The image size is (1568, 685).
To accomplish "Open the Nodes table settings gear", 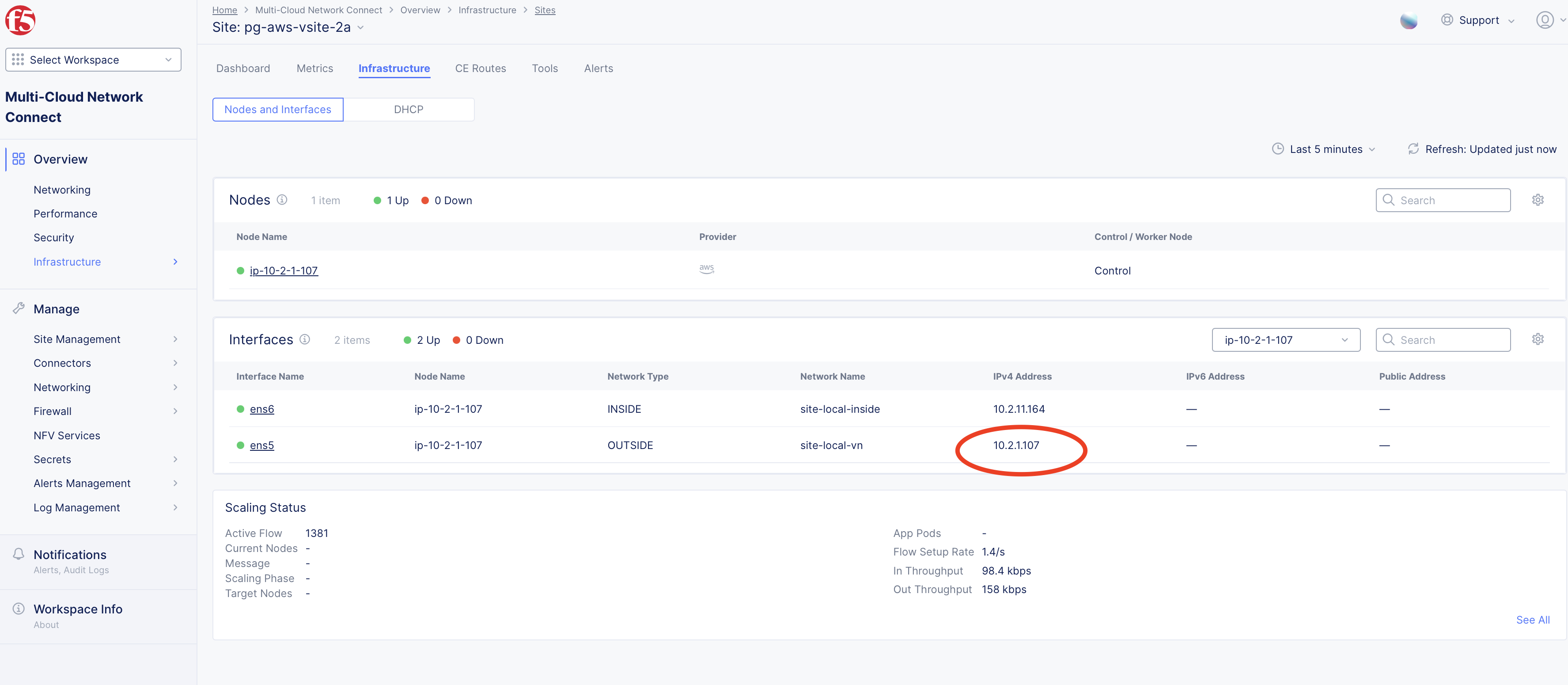I will click(x=1538, y=200).
